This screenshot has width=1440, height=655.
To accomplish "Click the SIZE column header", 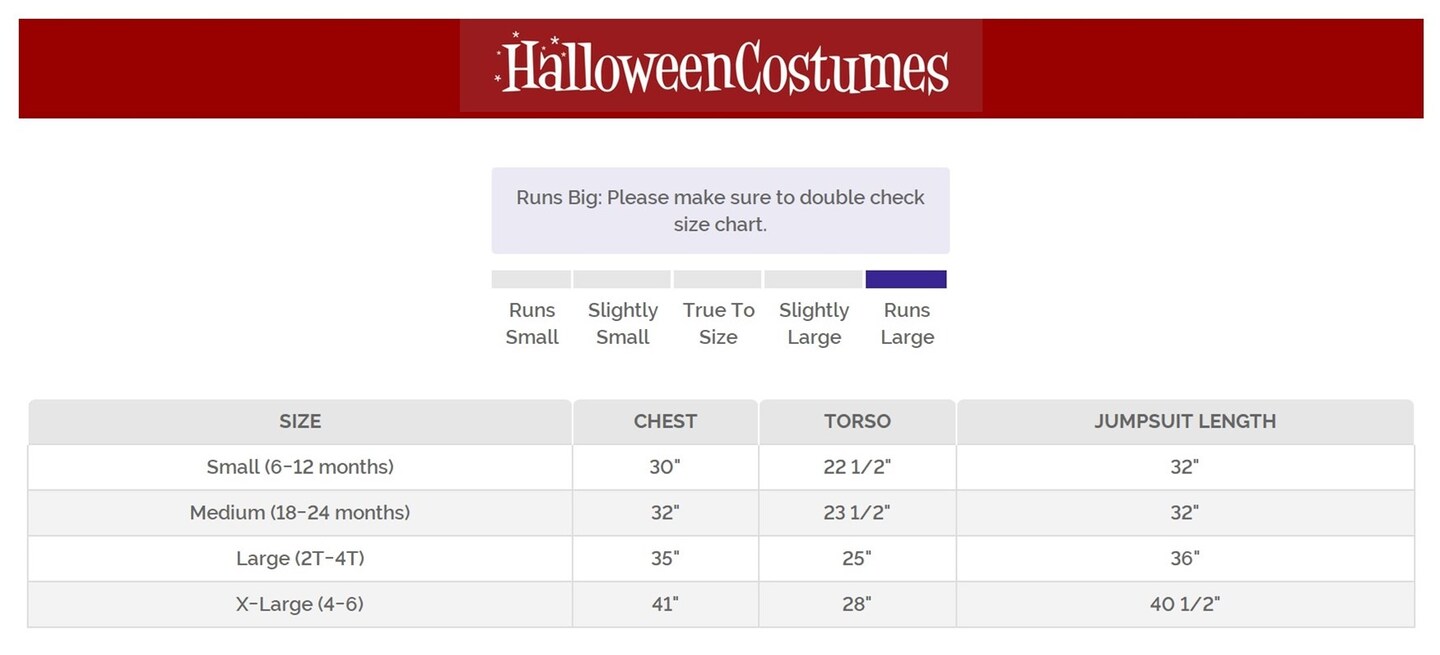I will [x=300, y=421].
